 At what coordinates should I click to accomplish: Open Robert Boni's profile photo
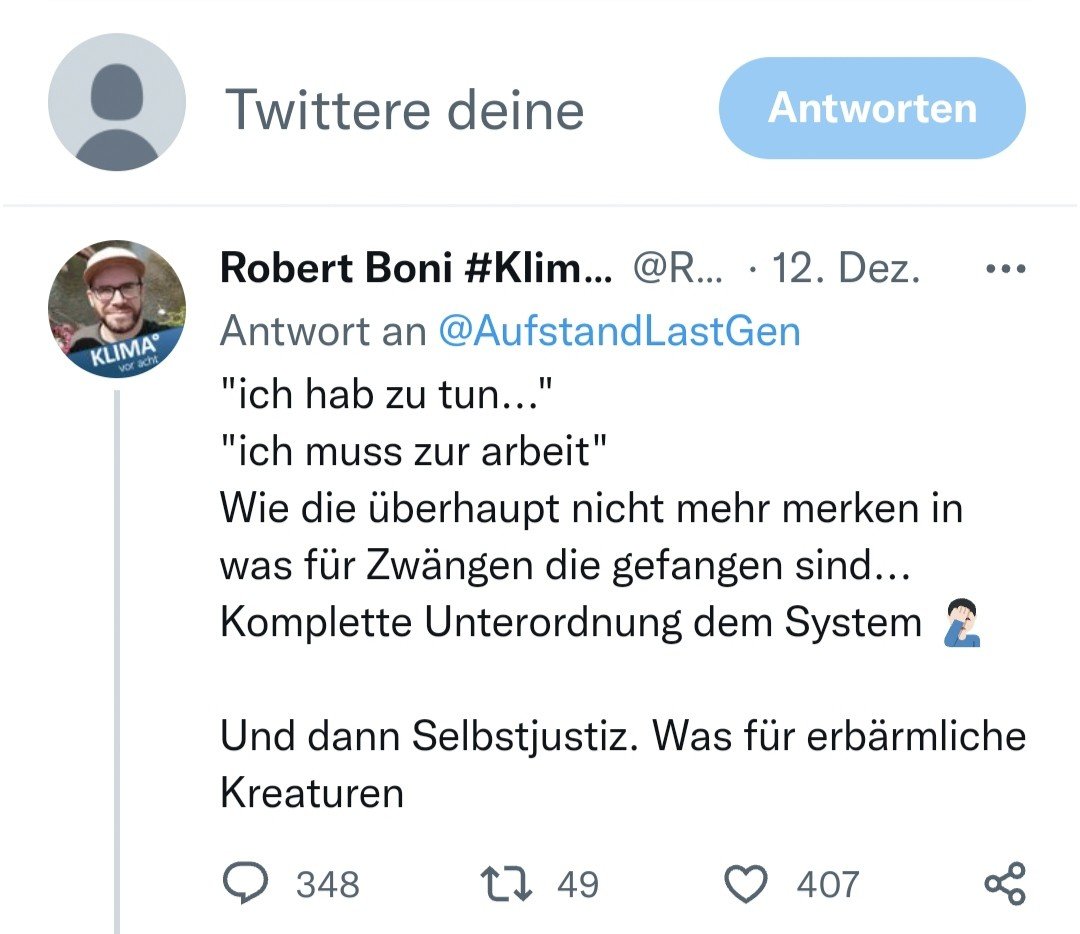point(117,308)
